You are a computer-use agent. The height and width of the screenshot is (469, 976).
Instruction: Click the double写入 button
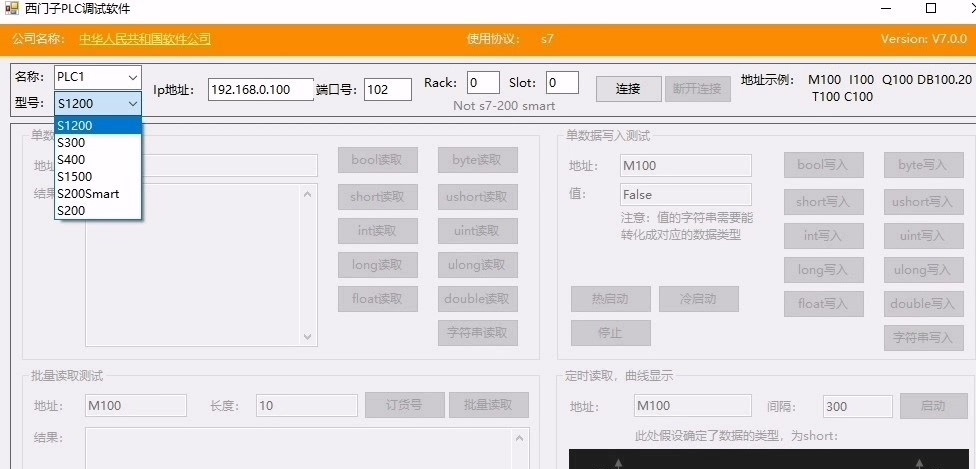[923, 304]
